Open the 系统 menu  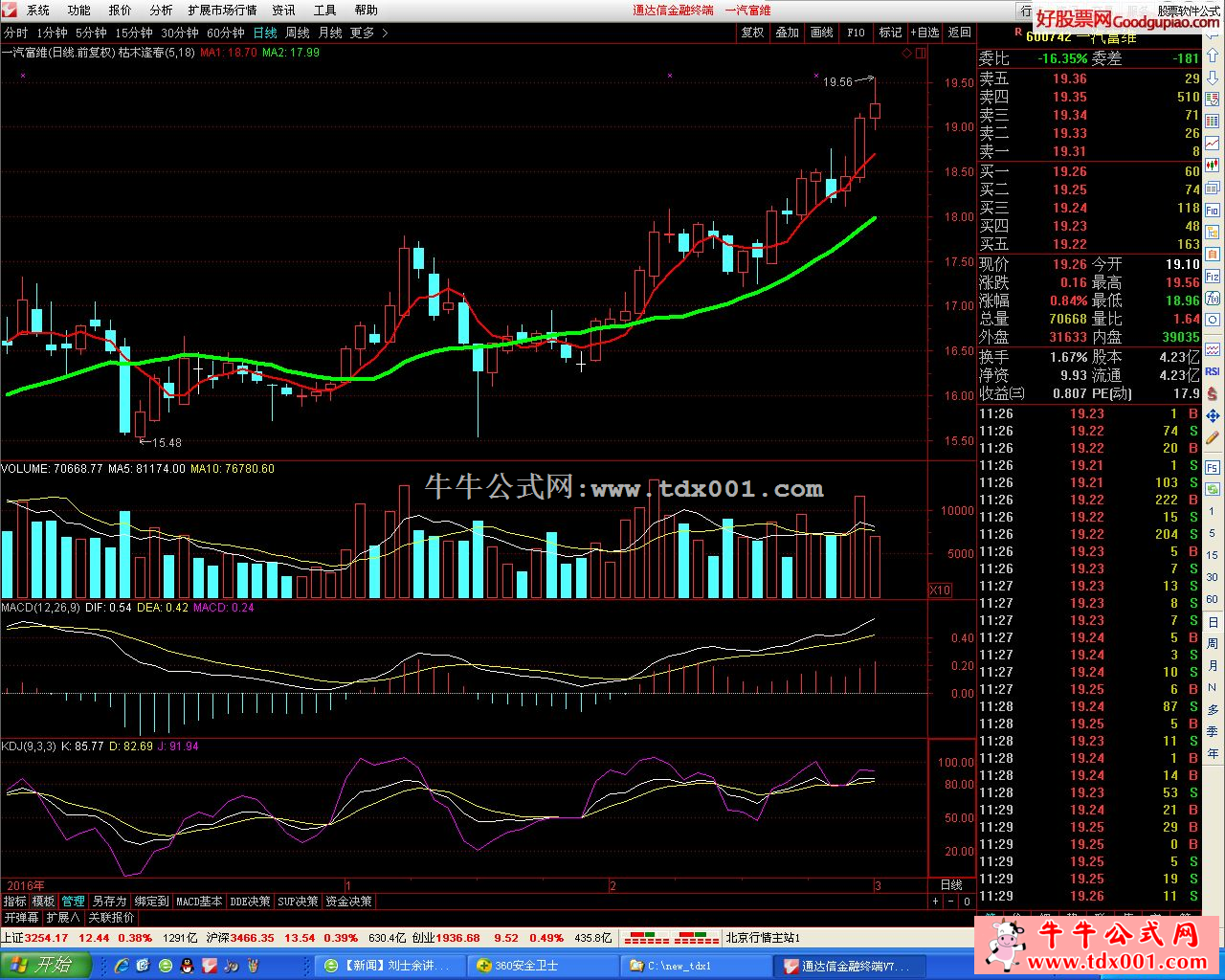tap(37, 10)
